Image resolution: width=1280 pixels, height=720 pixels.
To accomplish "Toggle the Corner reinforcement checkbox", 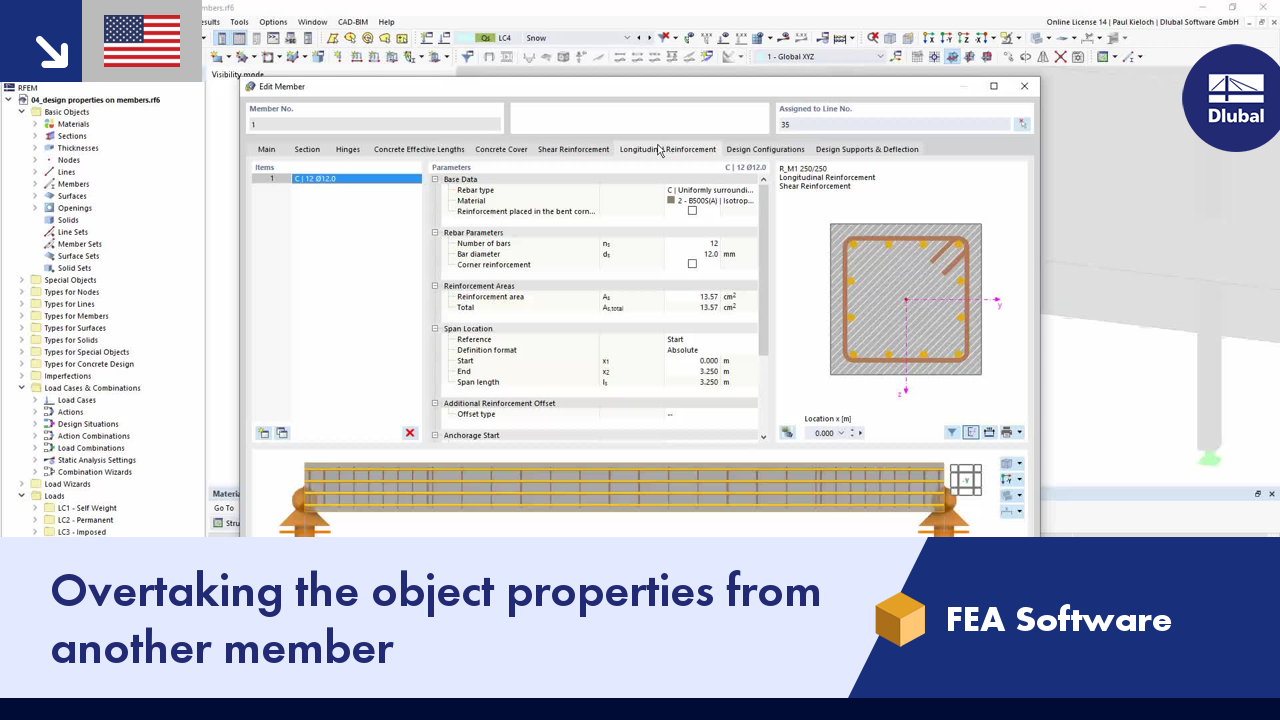I will pos(692,264).
